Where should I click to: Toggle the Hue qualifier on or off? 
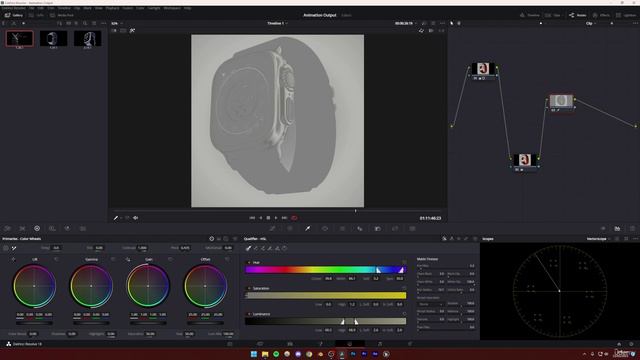[x=249, y=262]
